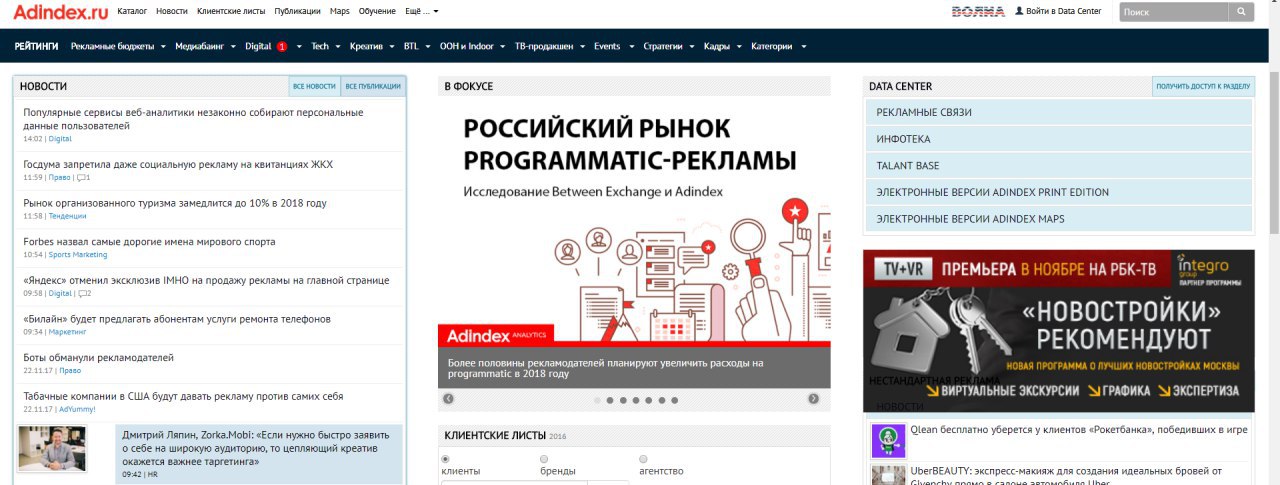Screen dimensions: 1280x485
Task: Click the red notification badge next to Digital
Action: click(282, 46)
